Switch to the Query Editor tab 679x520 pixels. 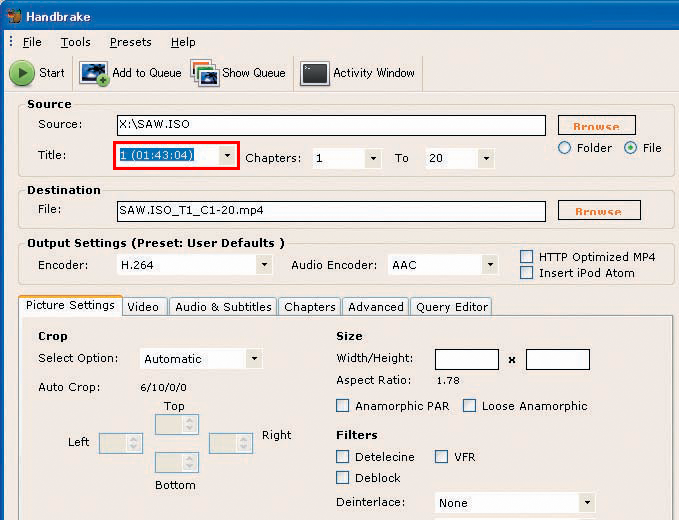(x=451, y=307)
